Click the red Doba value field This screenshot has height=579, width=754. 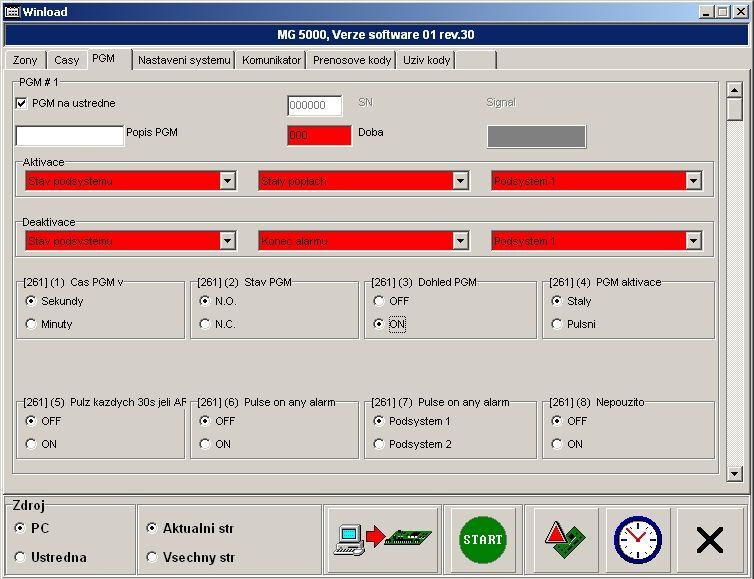coord(319,136)
